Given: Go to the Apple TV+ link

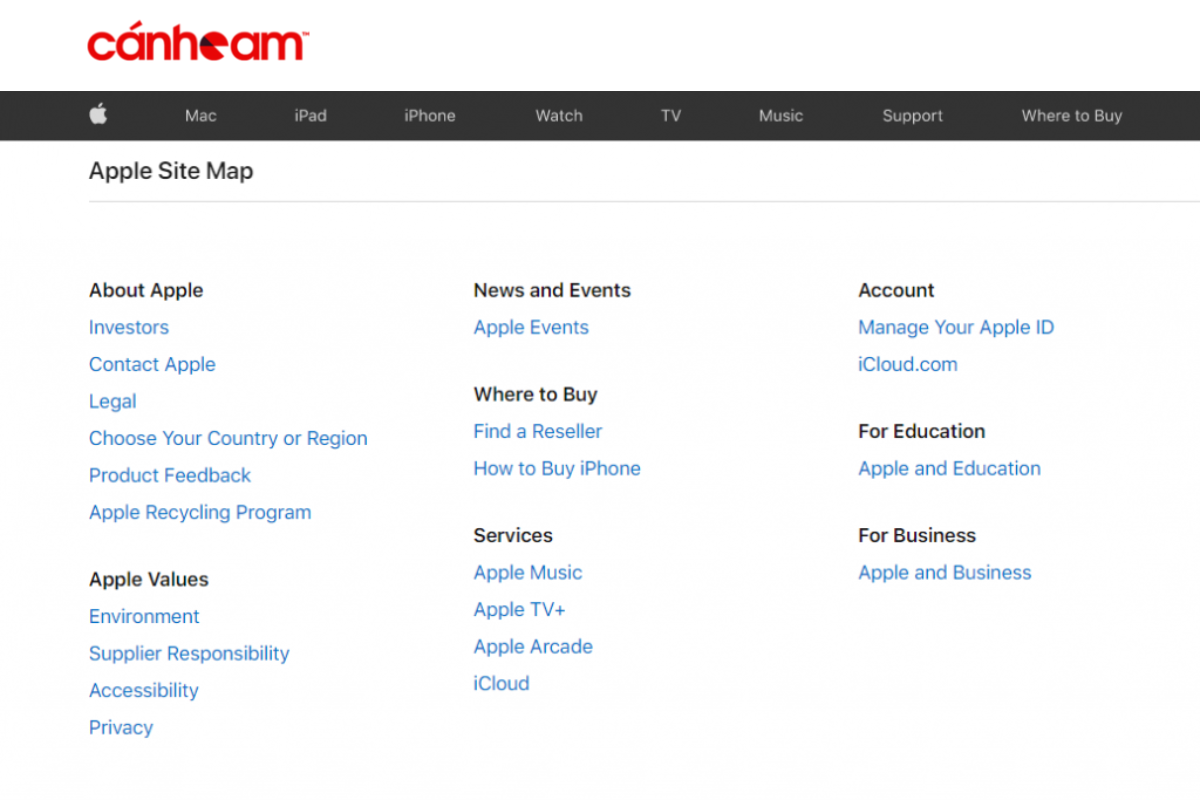Looking at the screenshot, I should [x=519, y=609].
